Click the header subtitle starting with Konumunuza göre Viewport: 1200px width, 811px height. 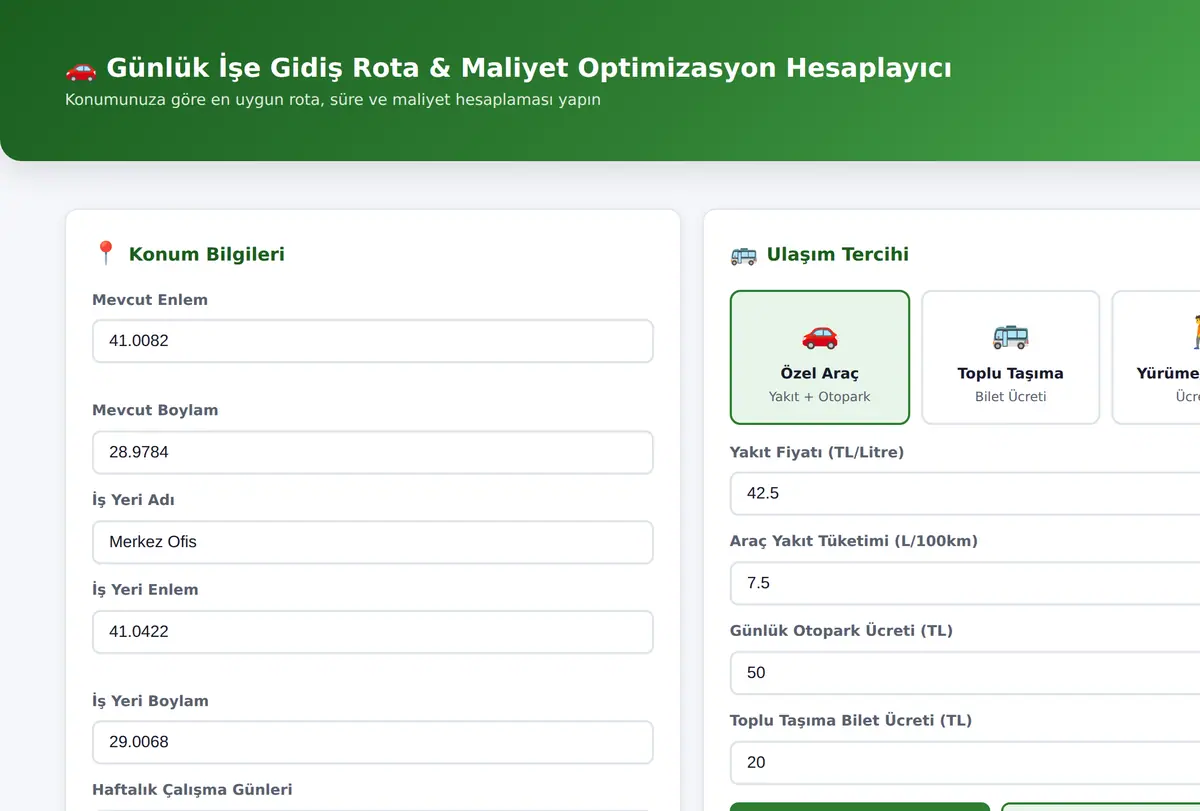(333, 100)
